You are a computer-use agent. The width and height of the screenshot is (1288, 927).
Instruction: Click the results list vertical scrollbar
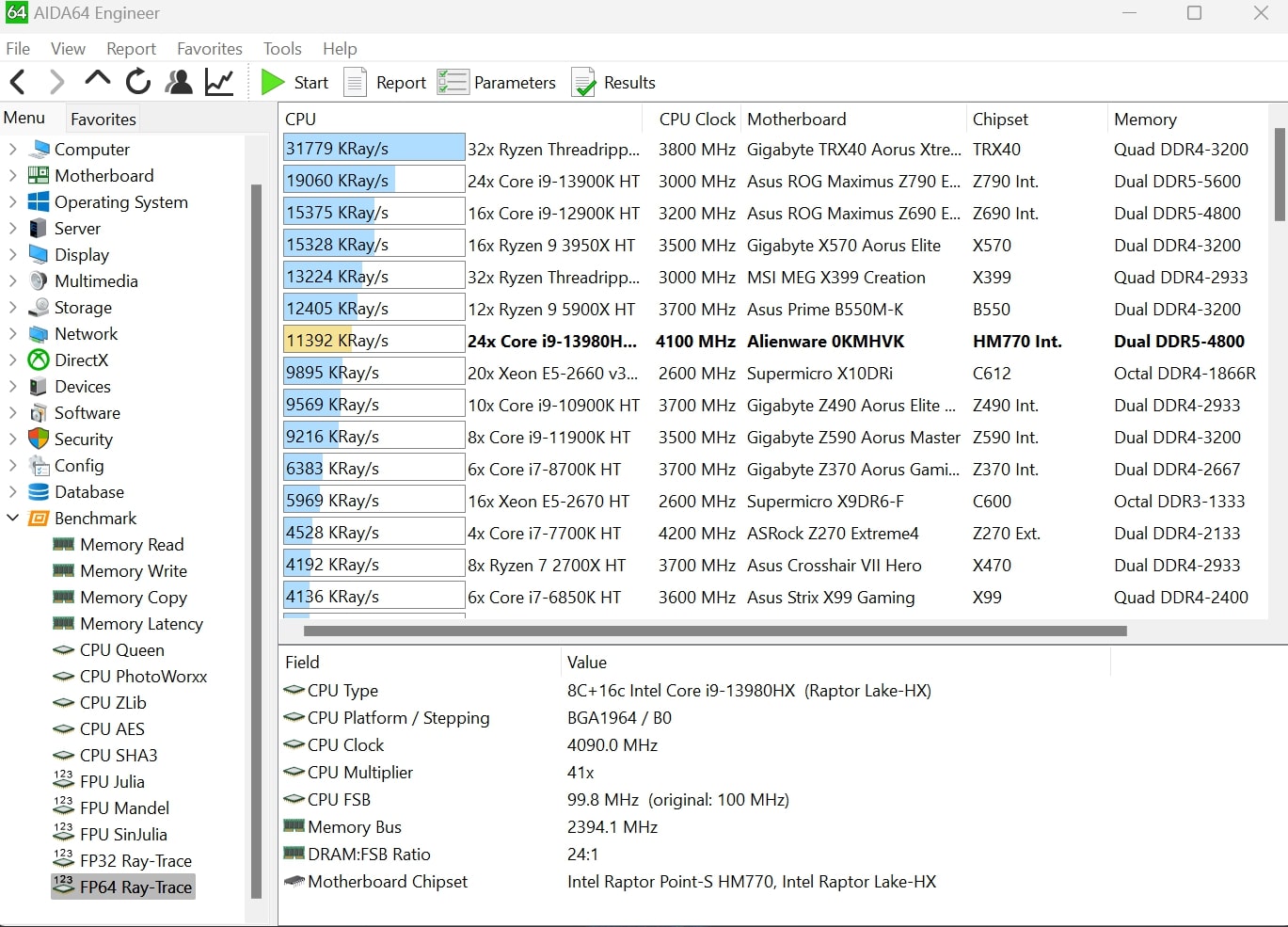point(1280,174)
